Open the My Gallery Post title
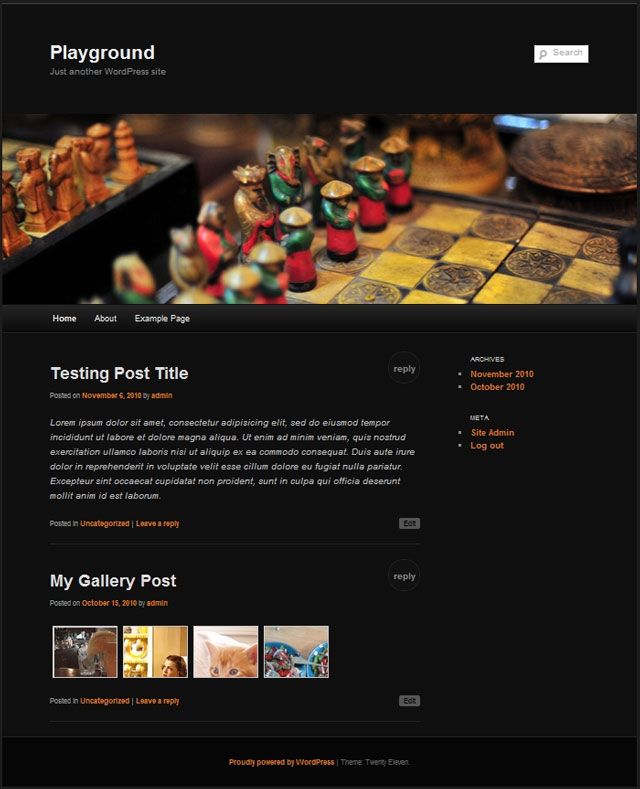The height and width of the screenshot is (789, 640). pos(113,581)
